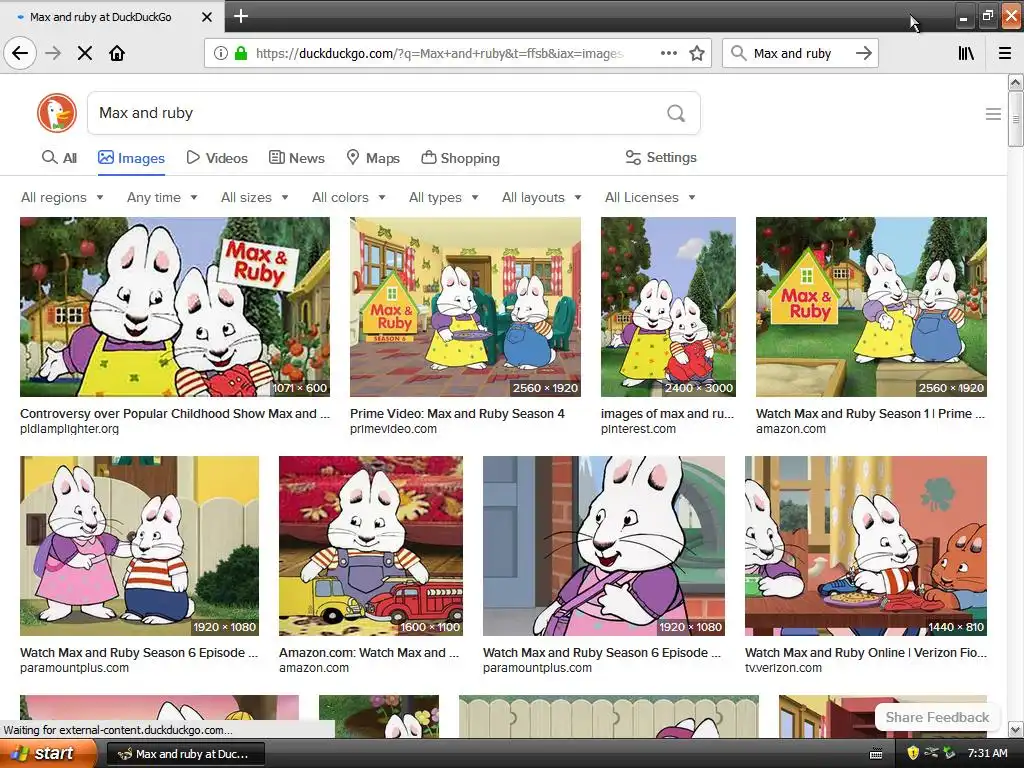
Task: Open the Maps tab
Action: pos(373,157)
